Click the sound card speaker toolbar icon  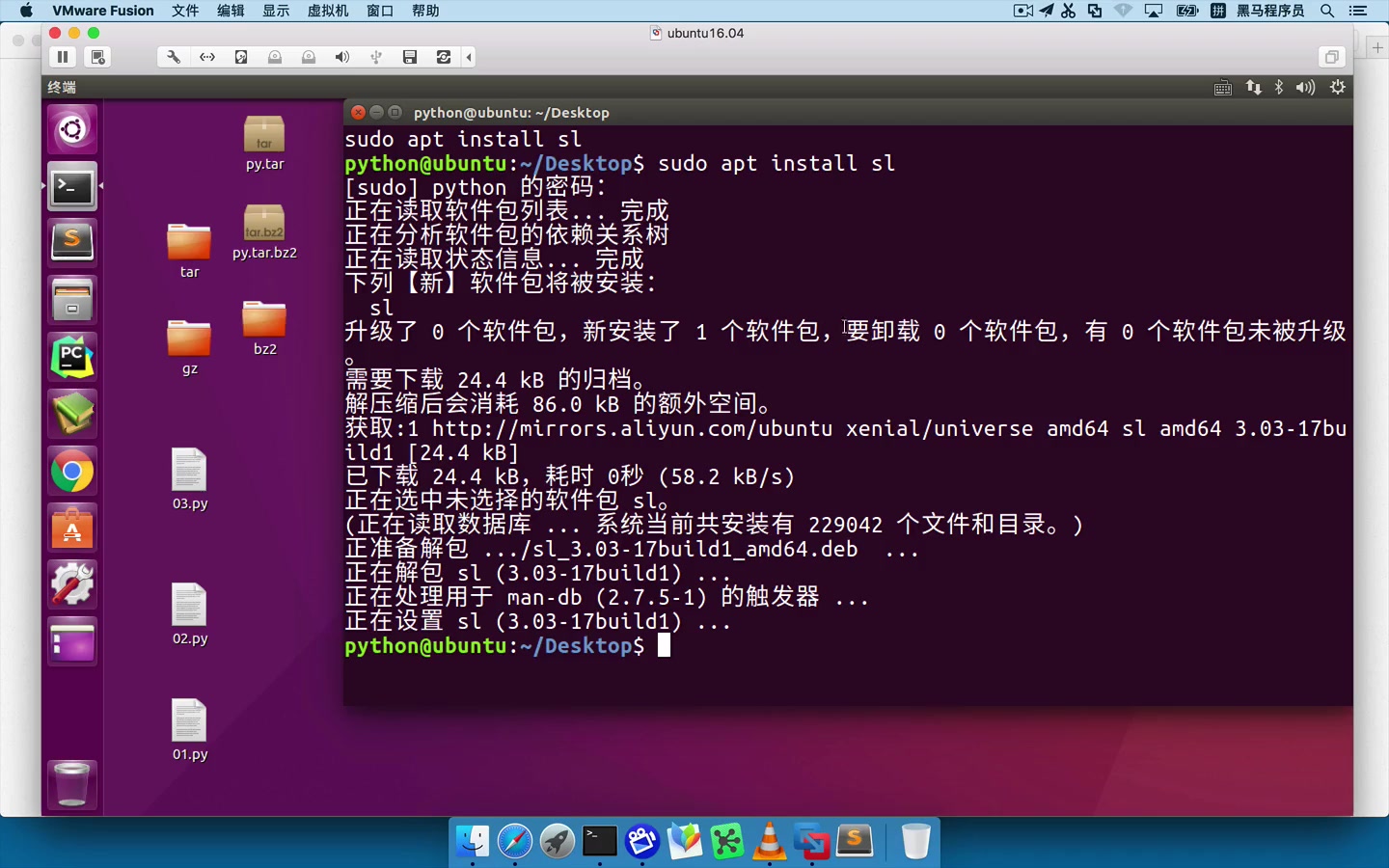tap(342, 57)
